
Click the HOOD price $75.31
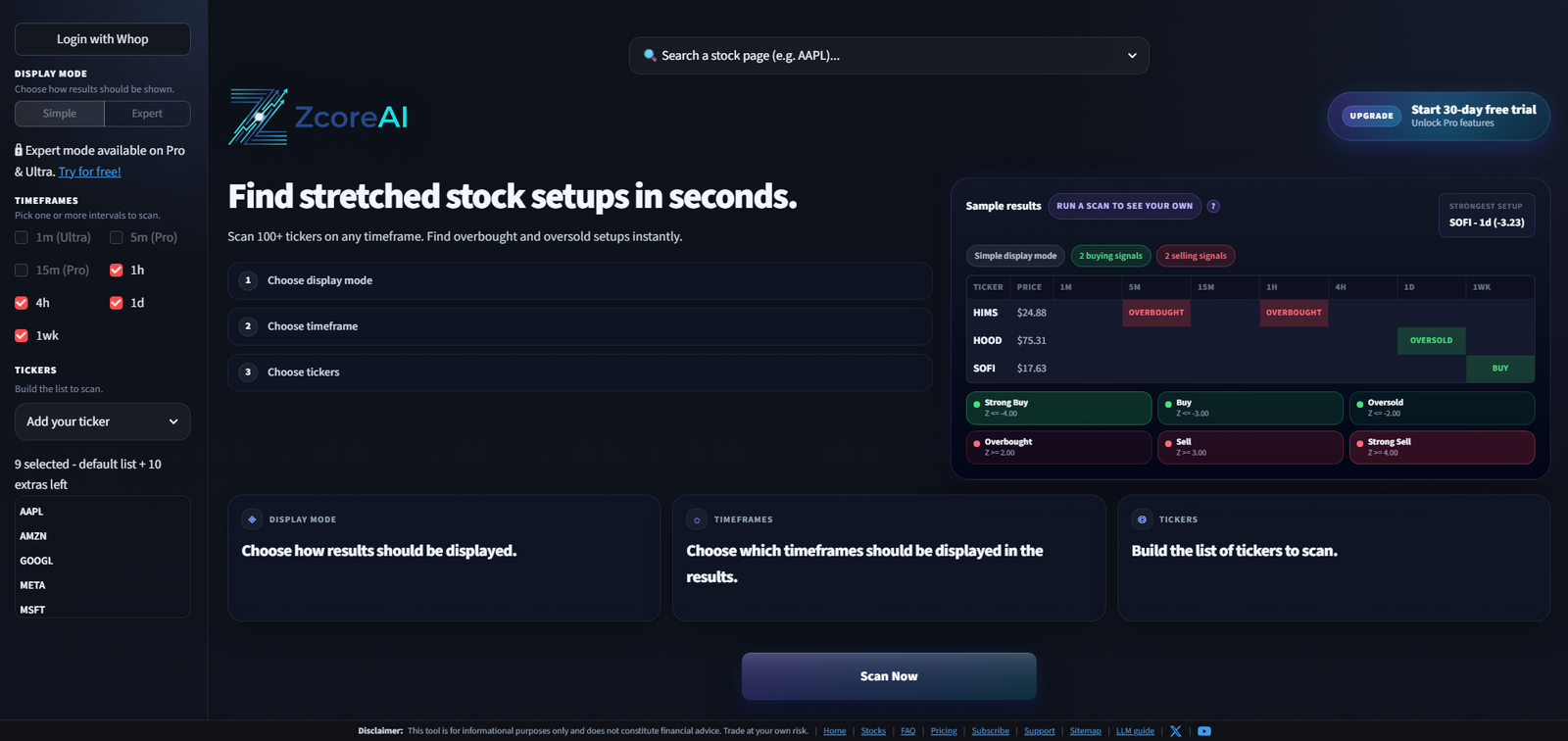(x=1031, y=340)
